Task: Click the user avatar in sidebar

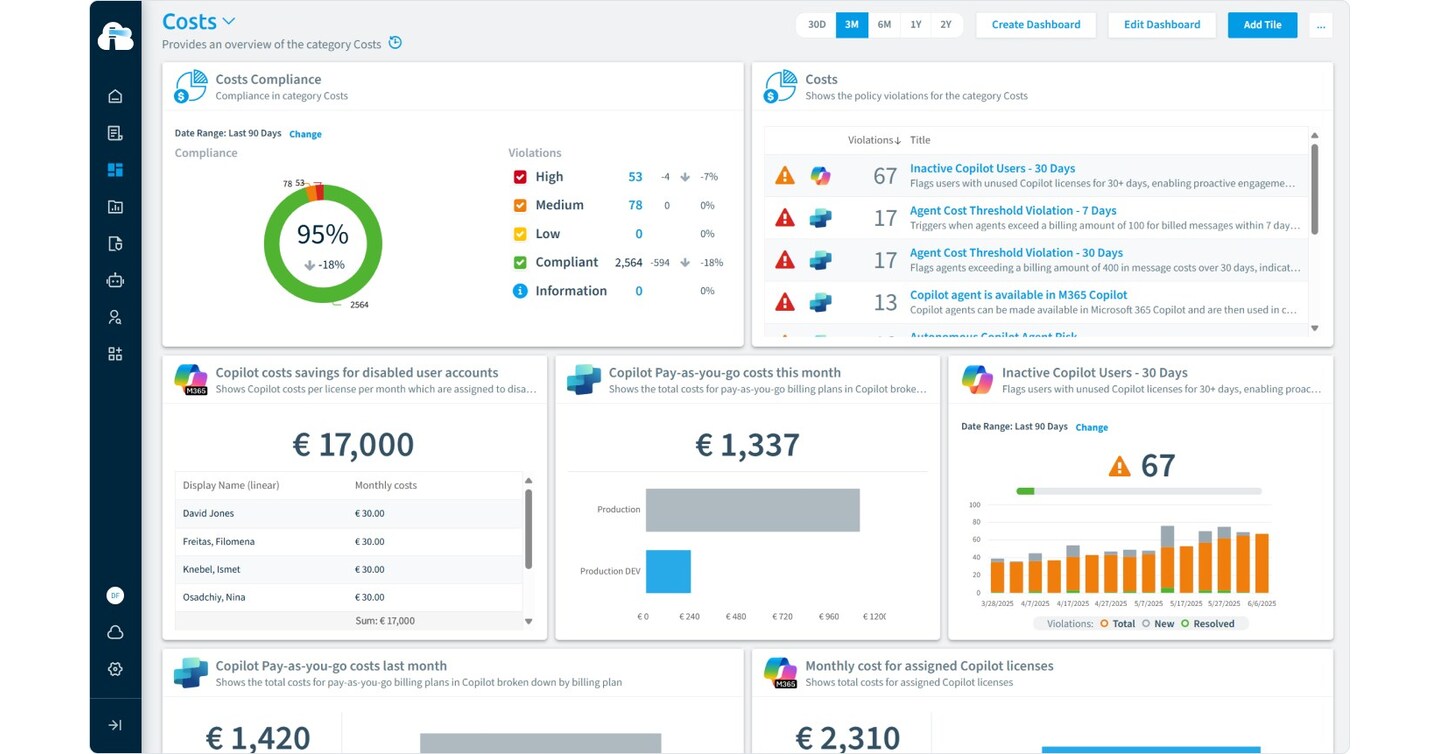Action: point(115,595)
